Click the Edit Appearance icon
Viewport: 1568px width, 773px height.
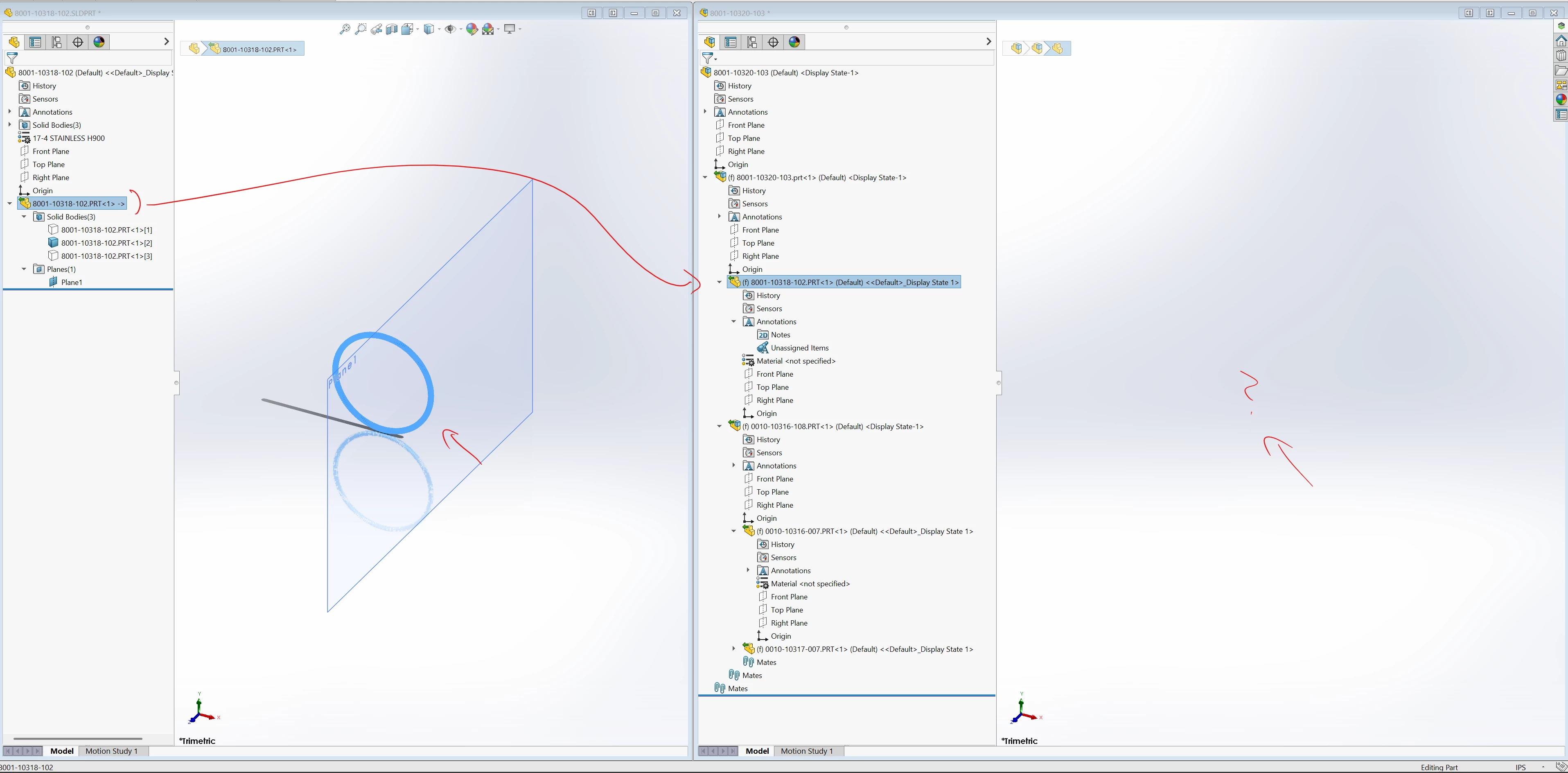471,29
